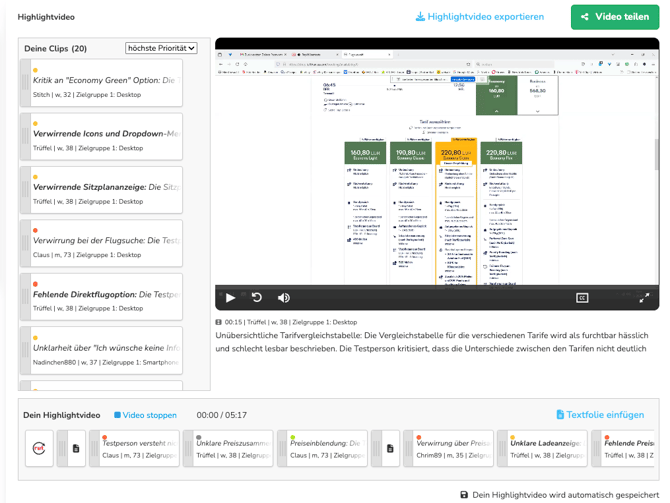
Task: Open the 'höchste Priorität' sort dropdown
Action: point(161,48)
